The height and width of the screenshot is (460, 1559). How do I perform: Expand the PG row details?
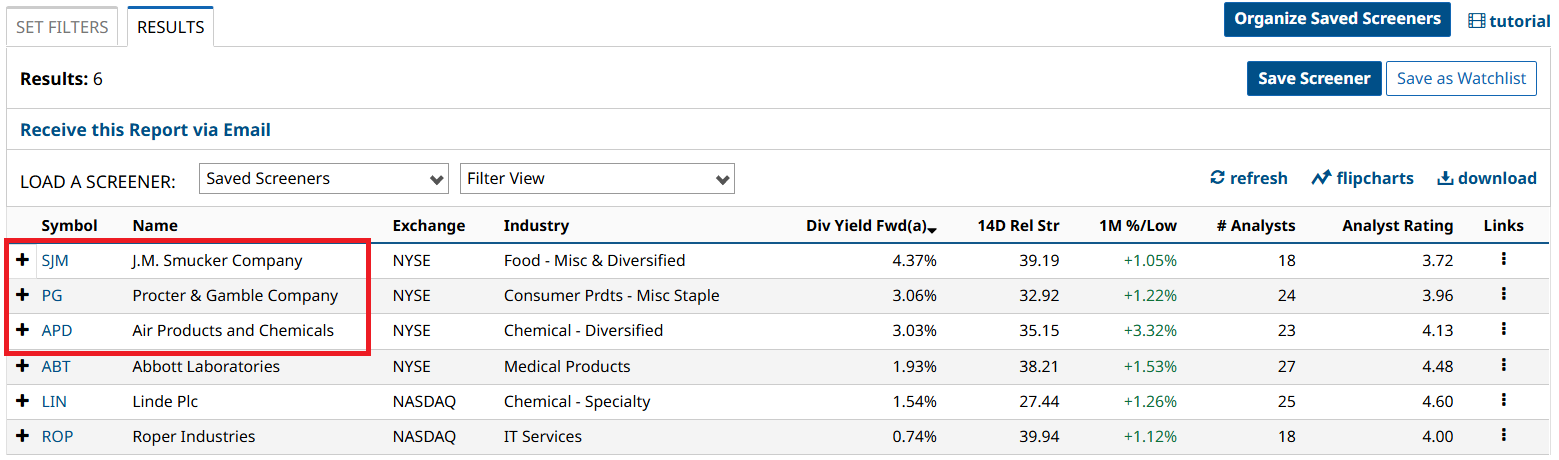[x=23, y=295]
